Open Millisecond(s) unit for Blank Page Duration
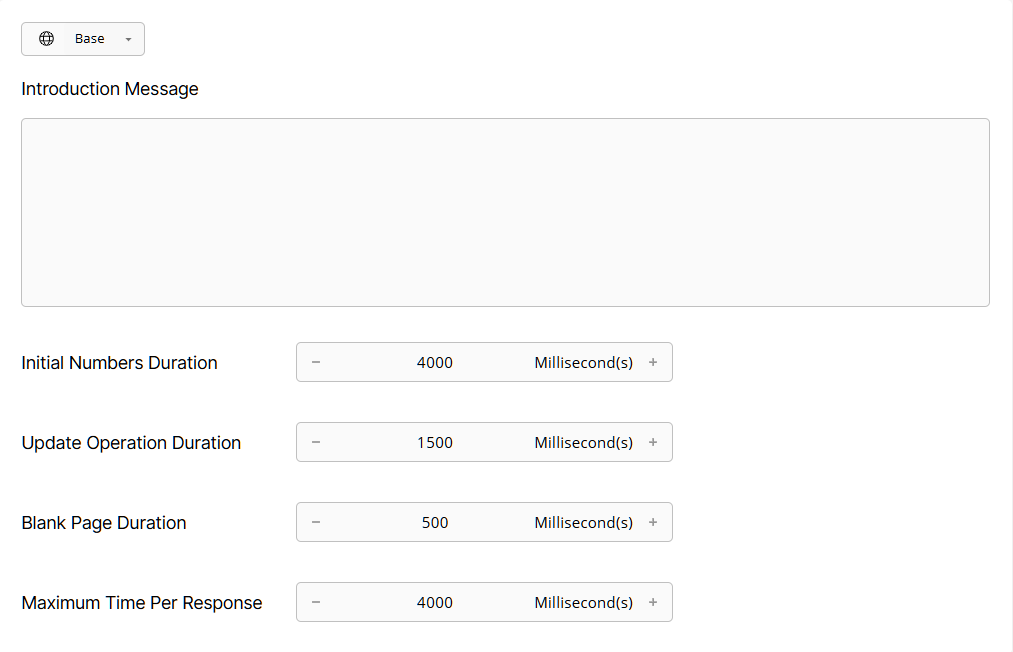1013x652 pixels. coord(583,522)
